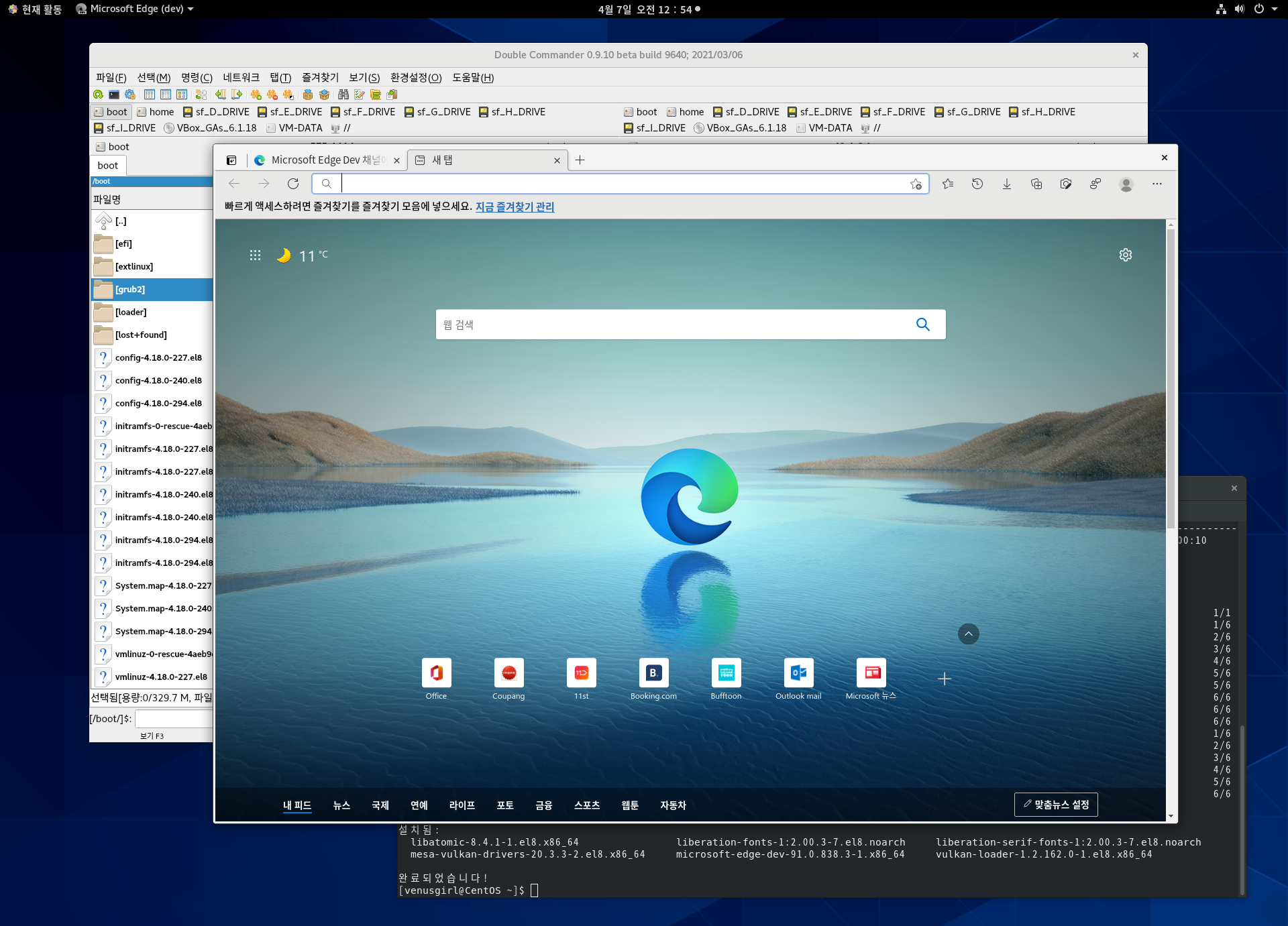Select 금융 feed category
The image size is (1288, 926).
(544, 805)
